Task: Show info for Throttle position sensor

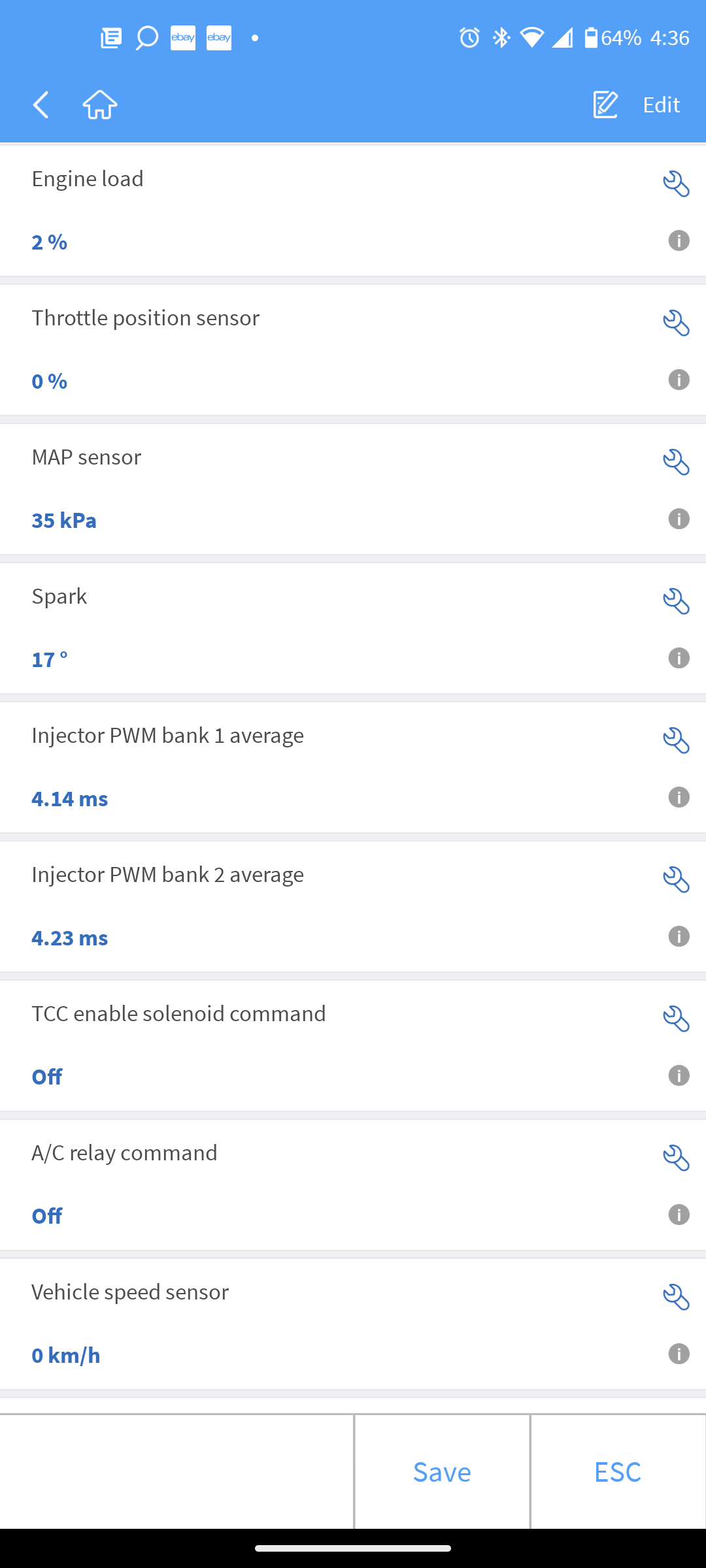Action: pos(679,380)
